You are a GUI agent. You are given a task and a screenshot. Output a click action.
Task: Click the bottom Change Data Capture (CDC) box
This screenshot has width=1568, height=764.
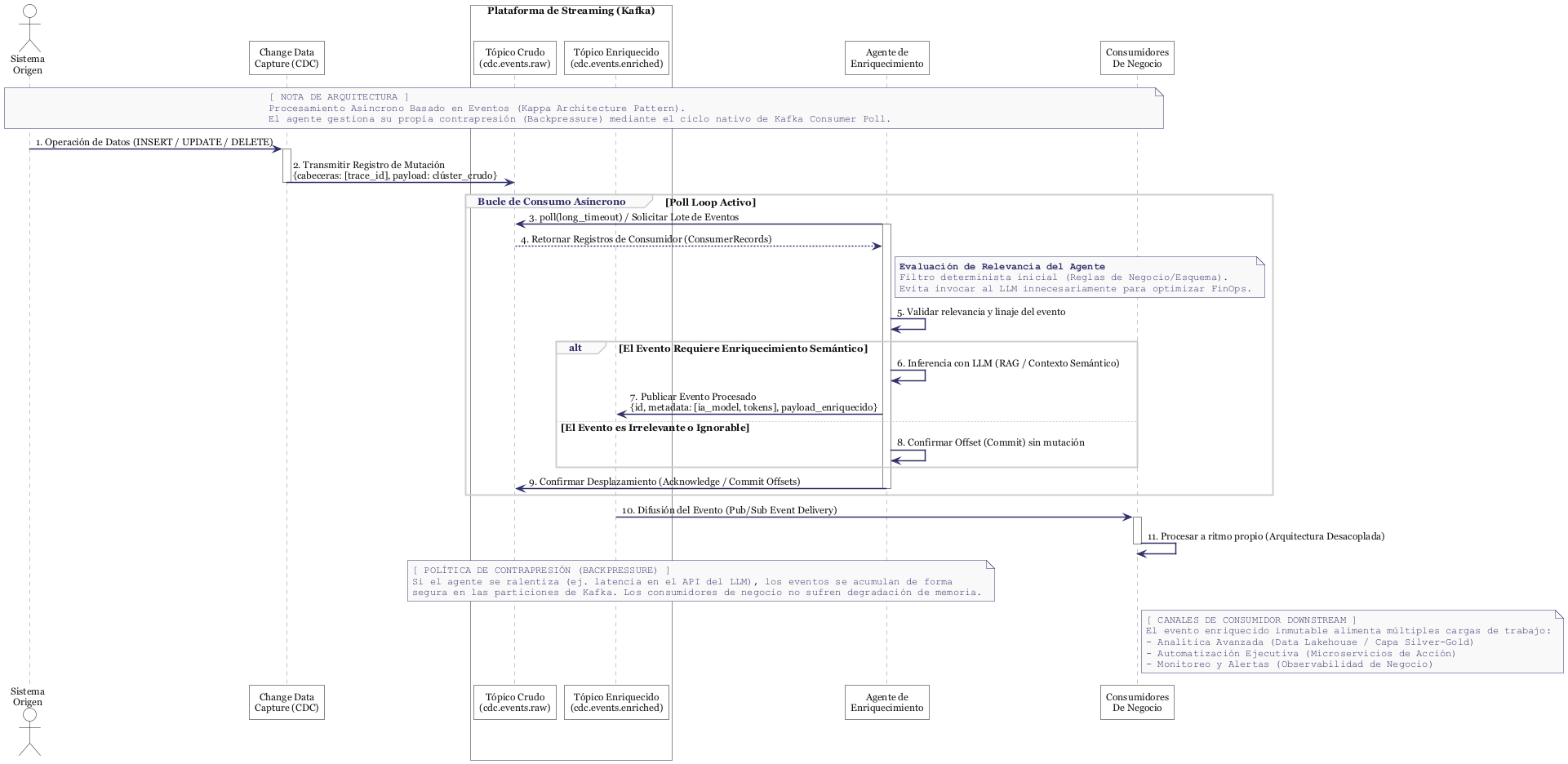[287, 702]
